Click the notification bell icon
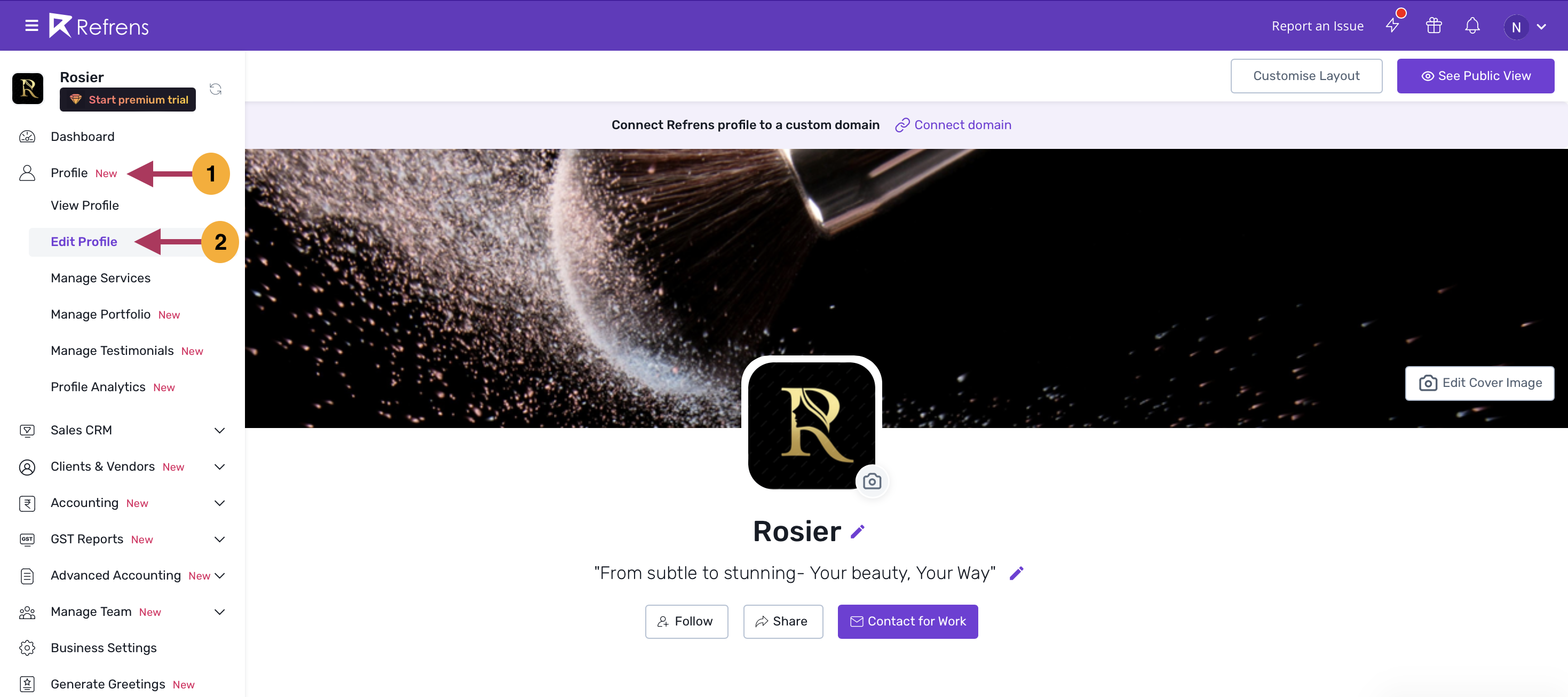1568x697 pixels. [x=1472, y=26]
